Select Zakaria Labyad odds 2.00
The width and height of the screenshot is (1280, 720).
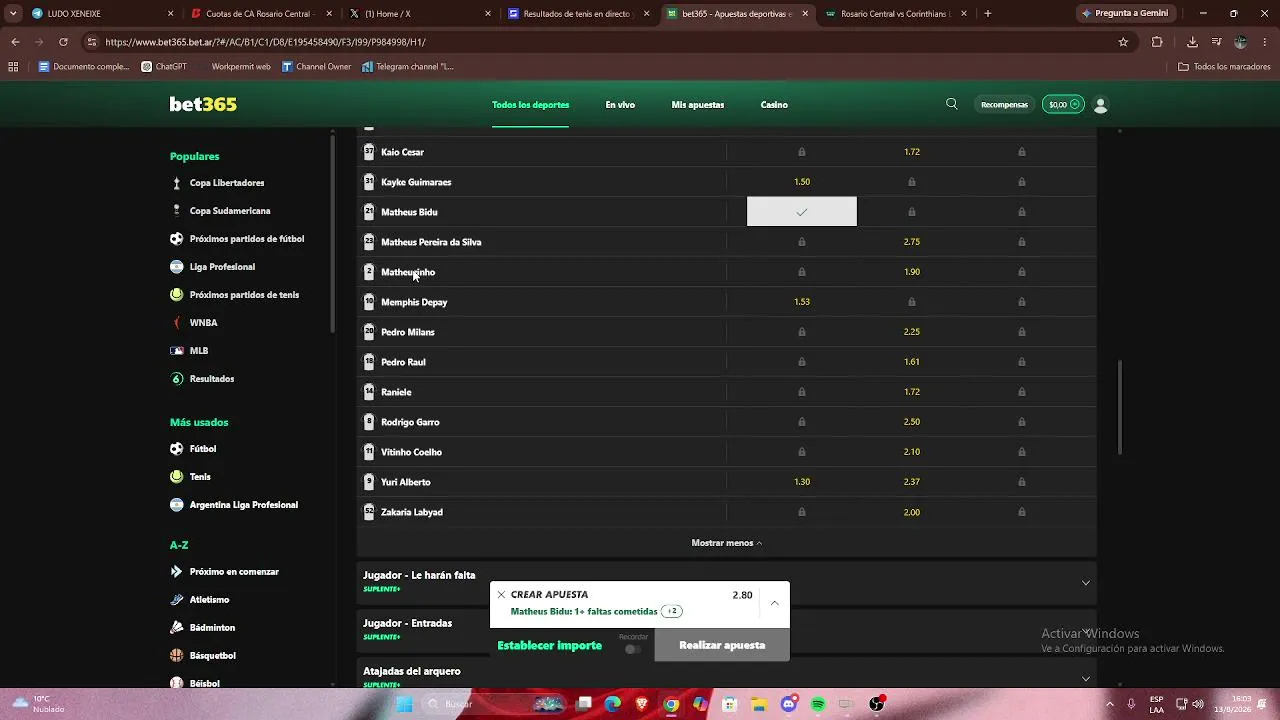click(912, 512)
